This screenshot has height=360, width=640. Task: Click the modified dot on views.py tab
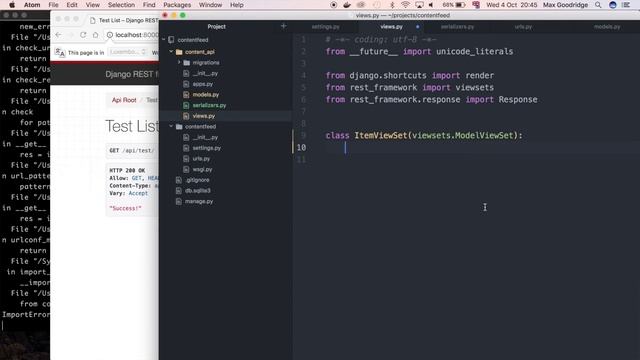417,27
